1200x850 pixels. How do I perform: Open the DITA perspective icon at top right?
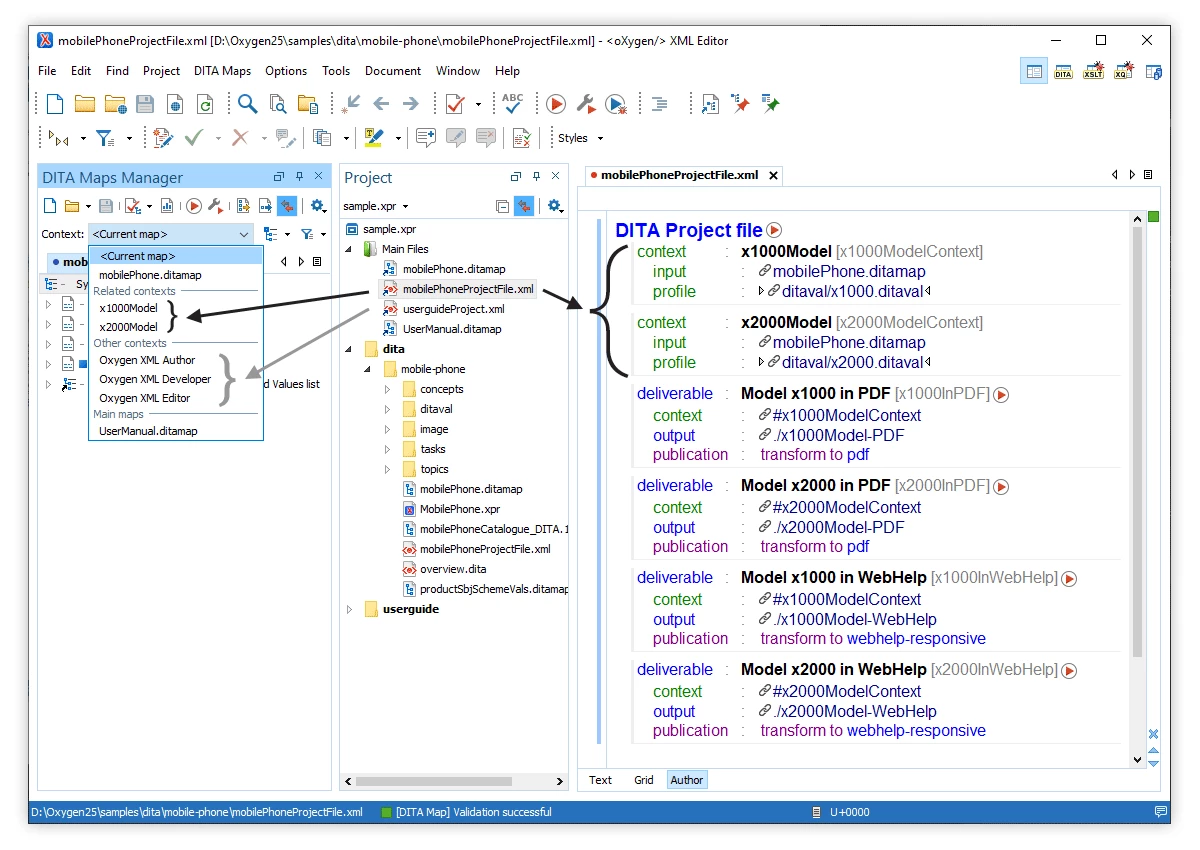[1063, 72]
